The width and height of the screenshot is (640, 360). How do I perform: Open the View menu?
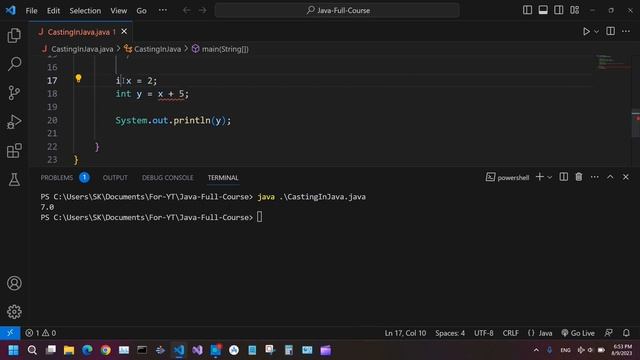[x=118, y=11]
